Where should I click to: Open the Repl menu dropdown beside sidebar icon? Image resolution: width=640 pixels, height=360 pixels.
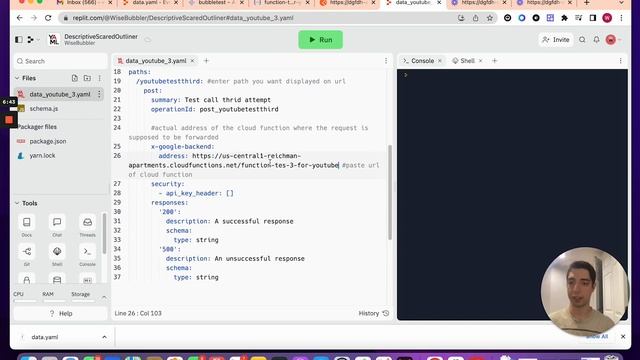click(33, 40)
